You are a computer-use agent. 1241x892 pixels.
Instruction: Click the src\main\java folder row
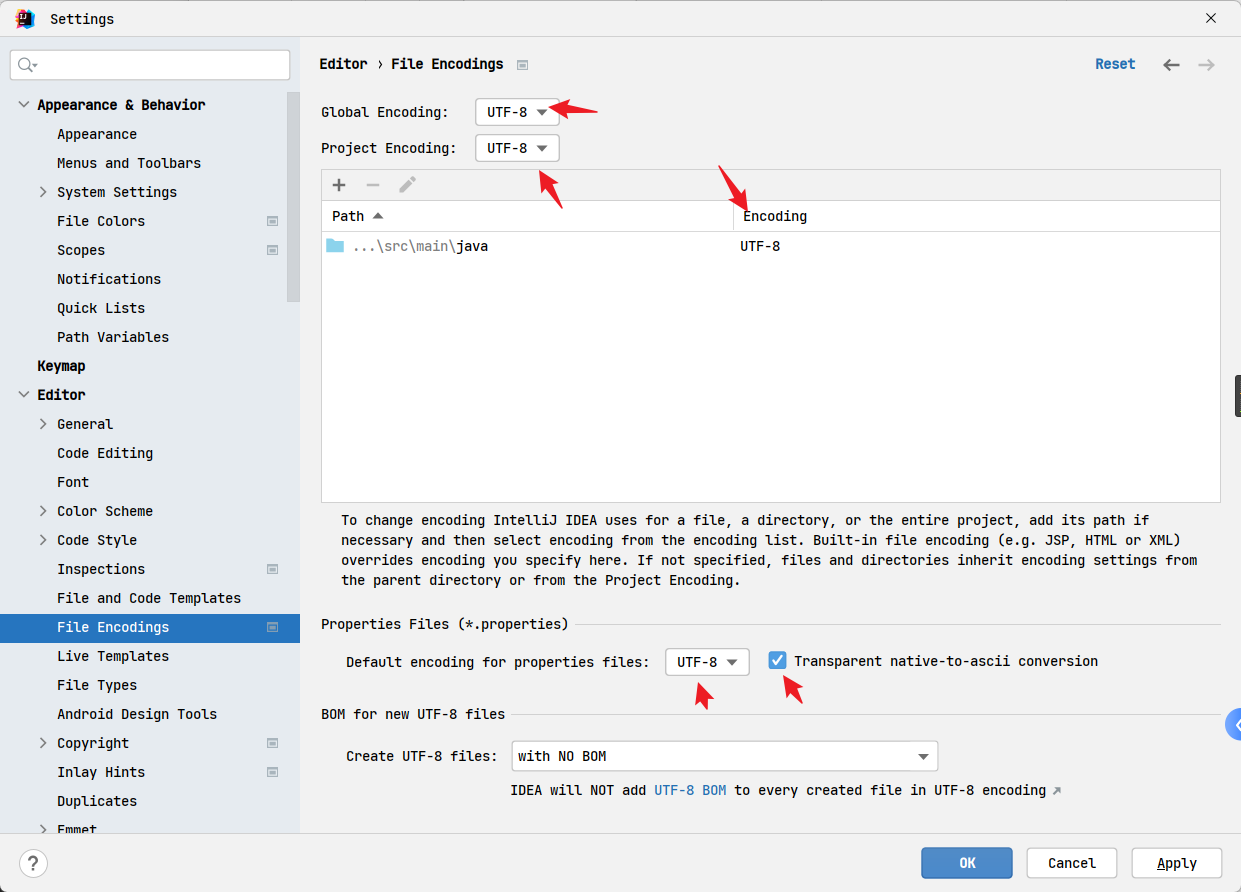(x=770, y=246)
